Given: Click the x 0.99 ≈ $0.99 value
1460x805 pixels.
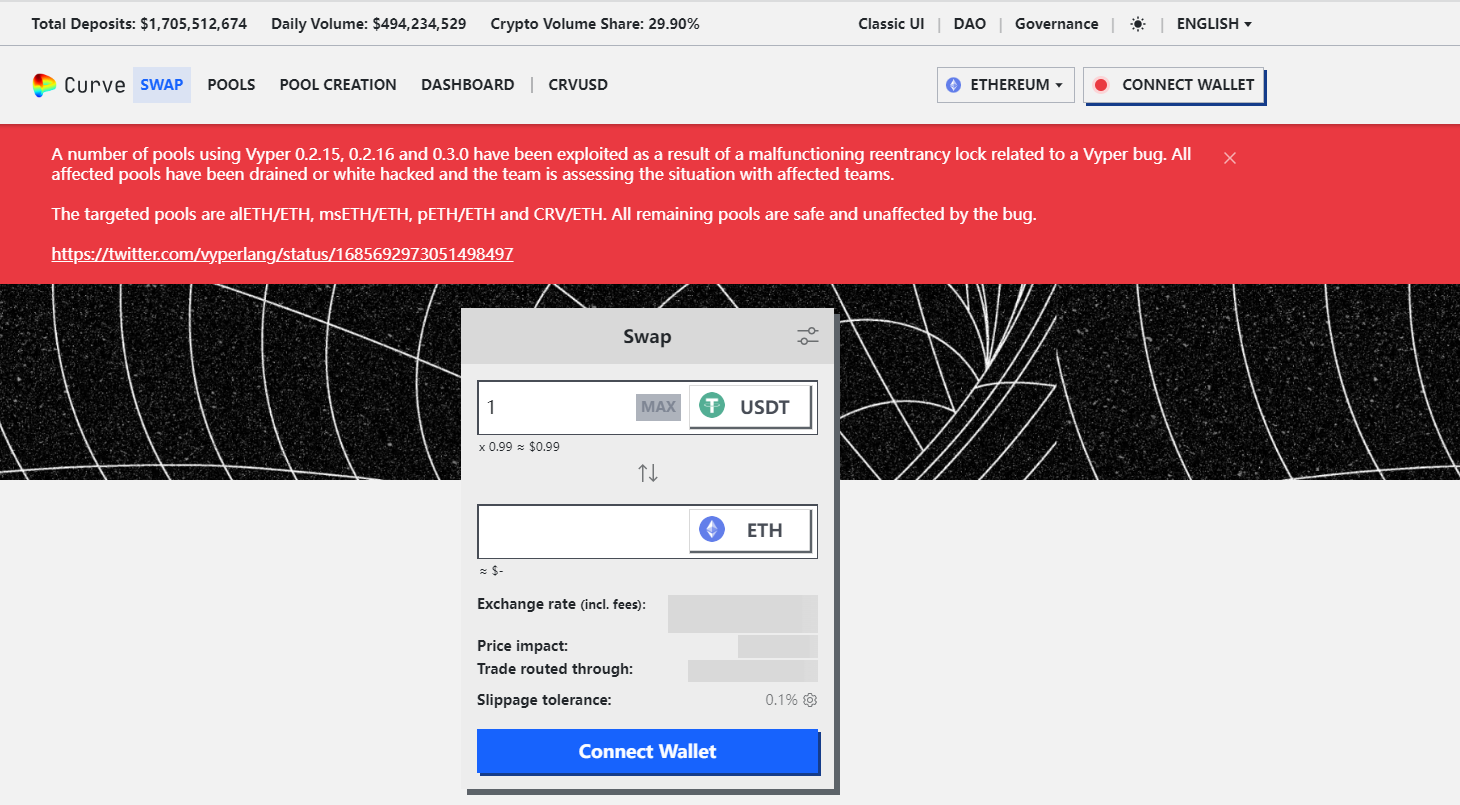Looking at the screenshot, I should (519, 447).
